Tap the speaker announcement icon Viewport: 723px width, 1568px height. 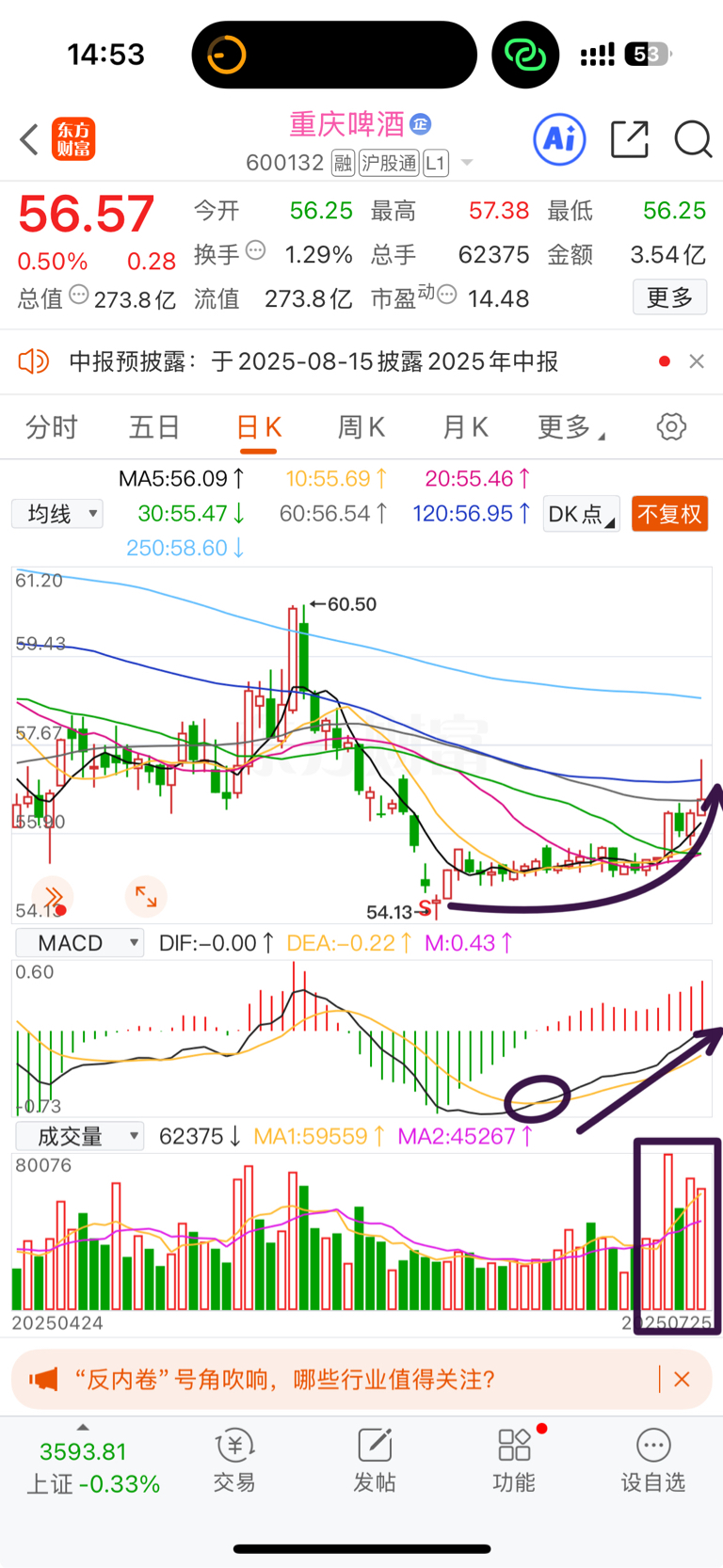tap(34, 361)
